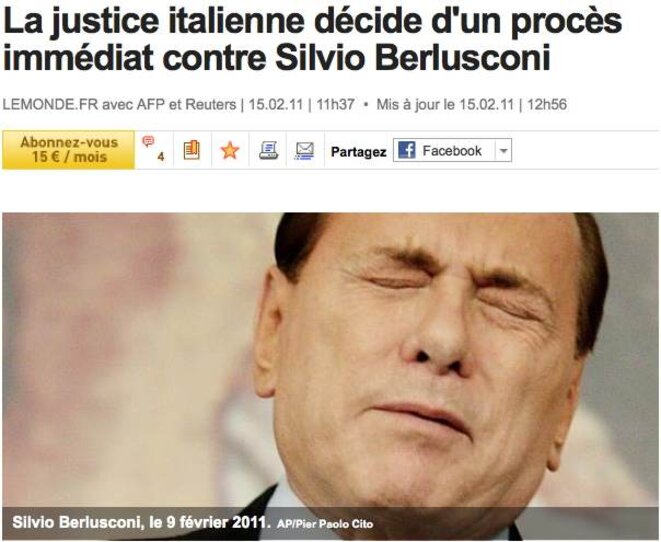Click the AP/Pier Paolo Cito photo credit
661x542 pixels.
click(x=325, y=524)
